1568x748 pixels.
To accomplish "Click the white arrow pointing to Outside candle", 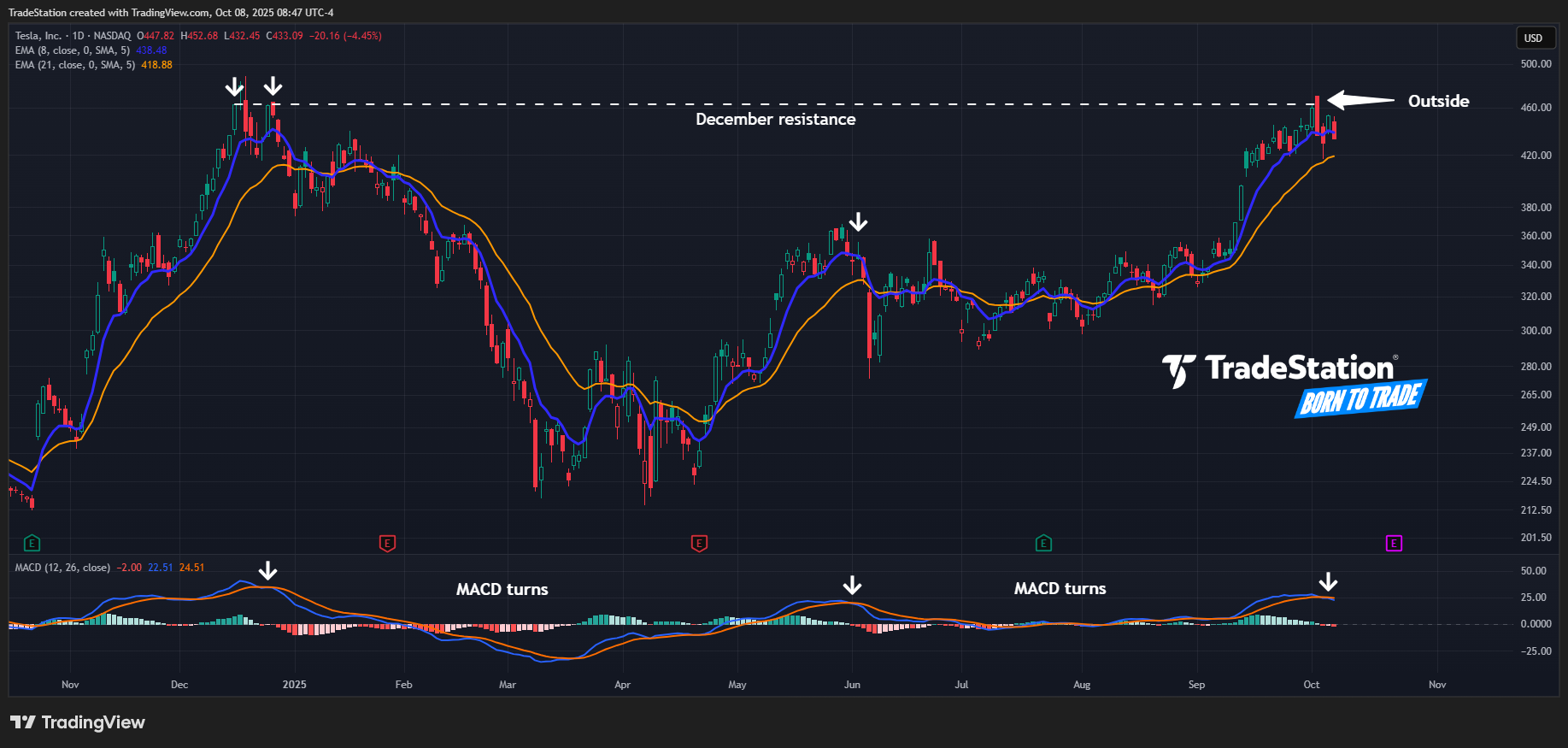I will click(1360, 101).
